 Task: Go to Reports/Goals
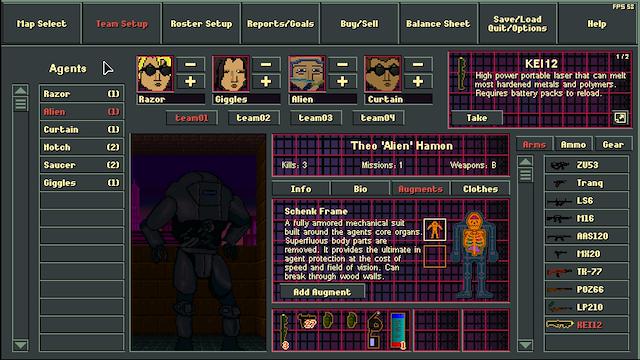[x=280, y=24]
